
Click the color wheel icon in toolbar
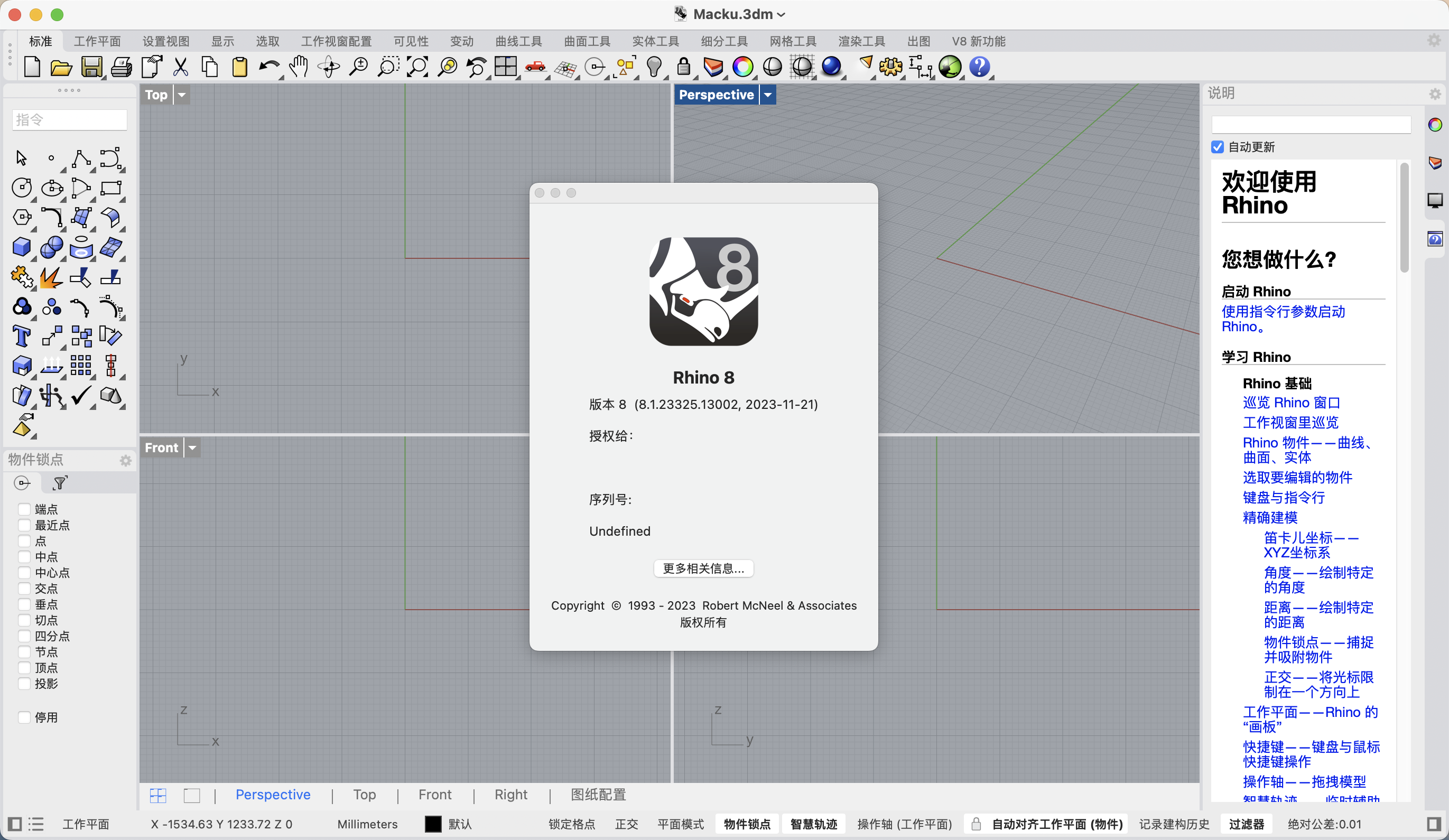coord(742,67)
